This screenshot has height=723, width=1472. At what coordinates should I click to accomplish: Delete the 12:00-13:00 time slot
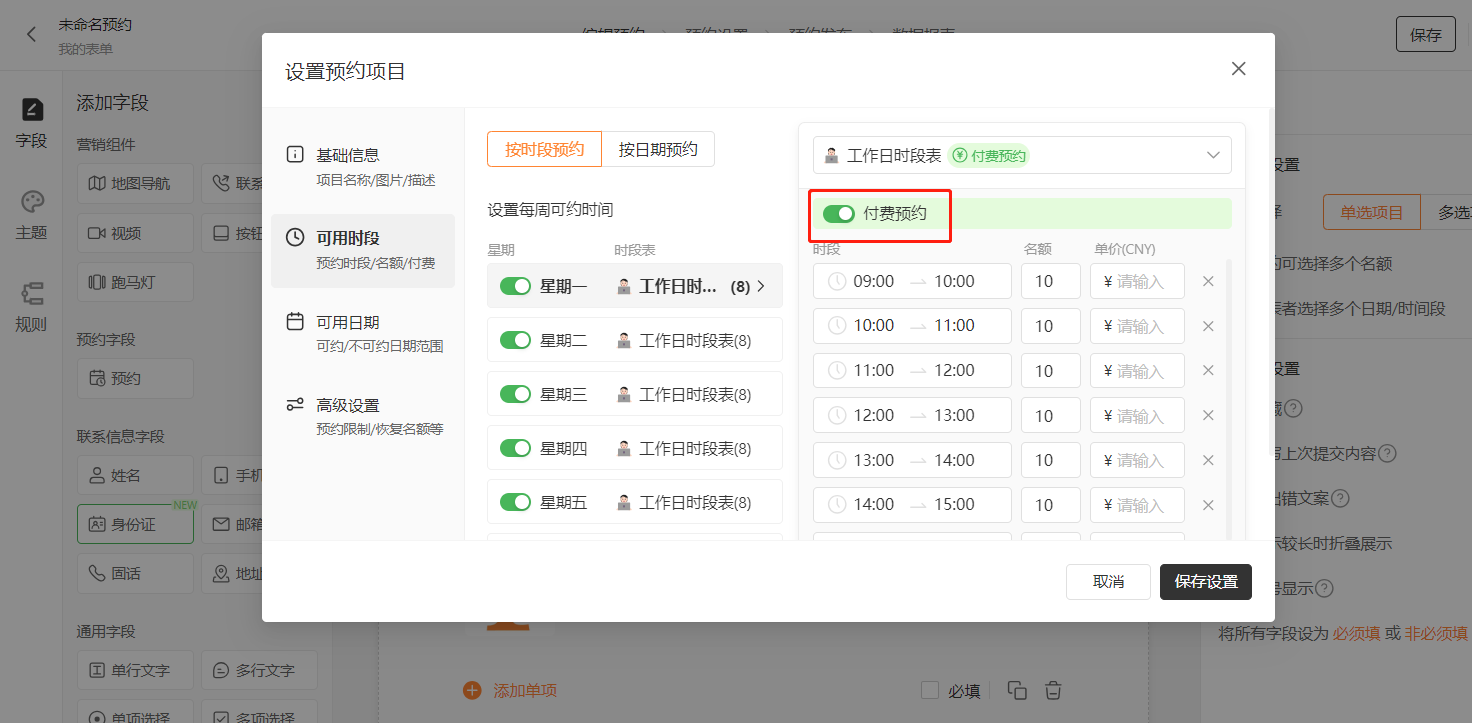tap(1208, 416)
